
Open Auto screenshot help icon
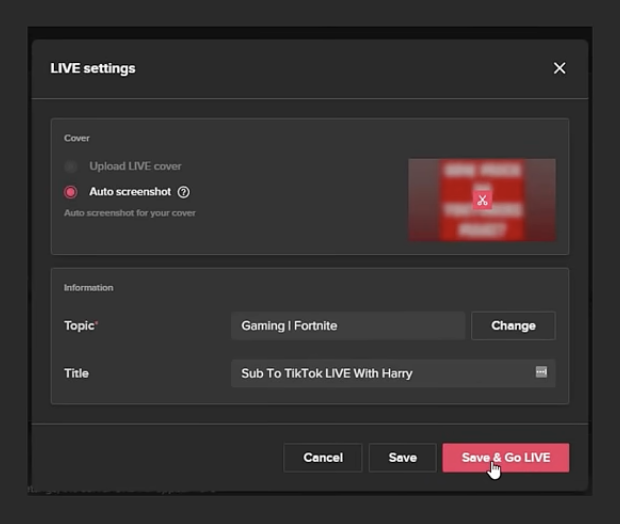tap(183, 192)
